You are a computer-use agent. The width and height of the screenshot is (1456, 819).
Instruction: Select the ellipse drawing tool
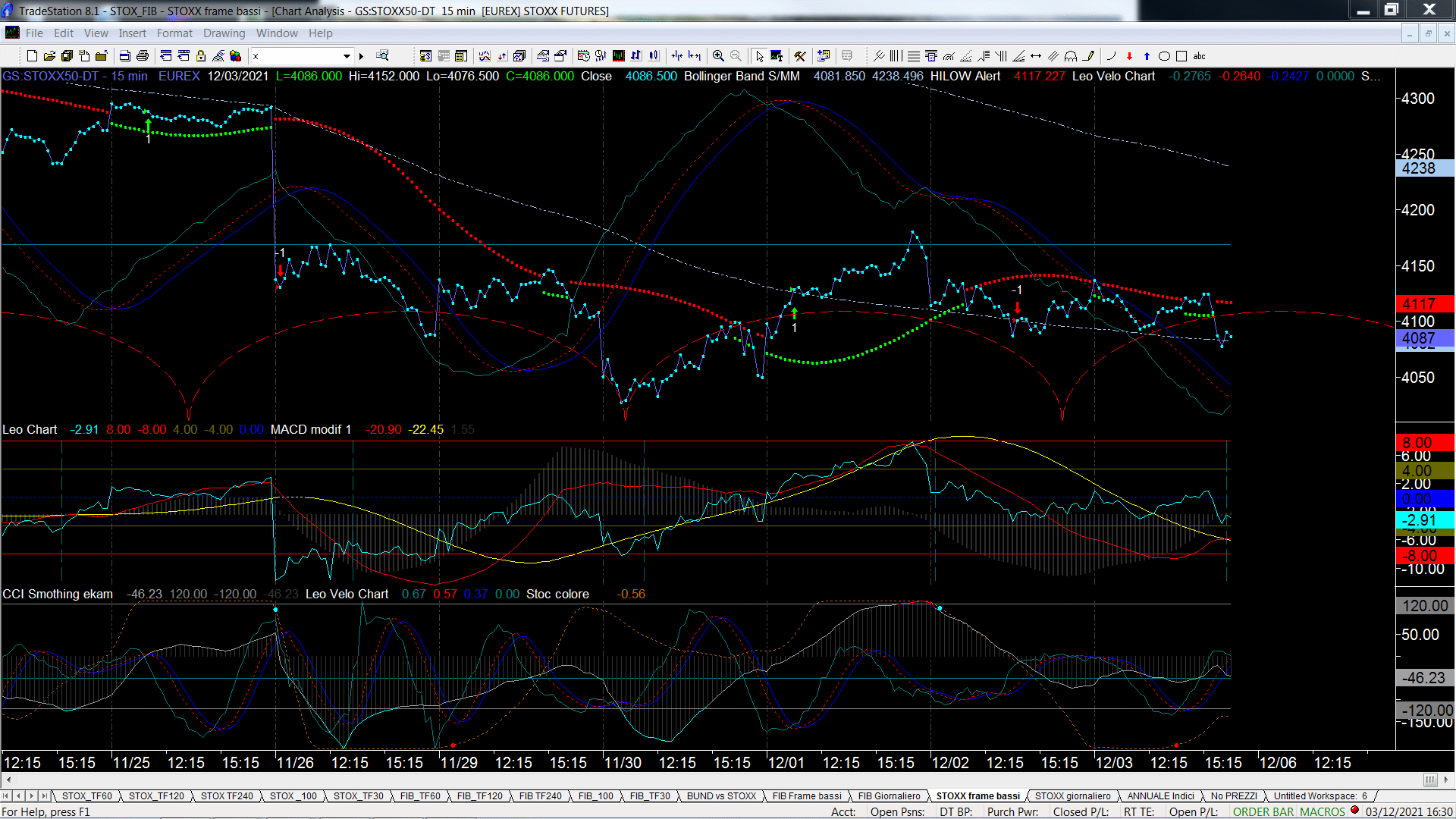pyautogui.click(x=1164, y=56)
